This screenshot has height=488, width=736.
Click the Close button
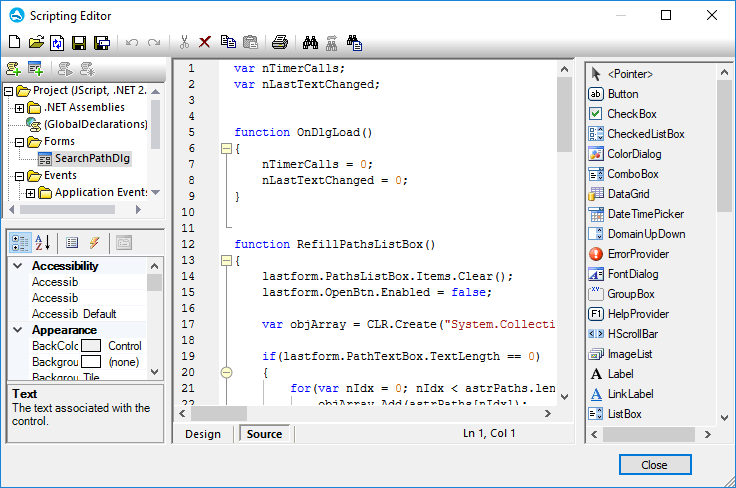[x=654, y=465]
